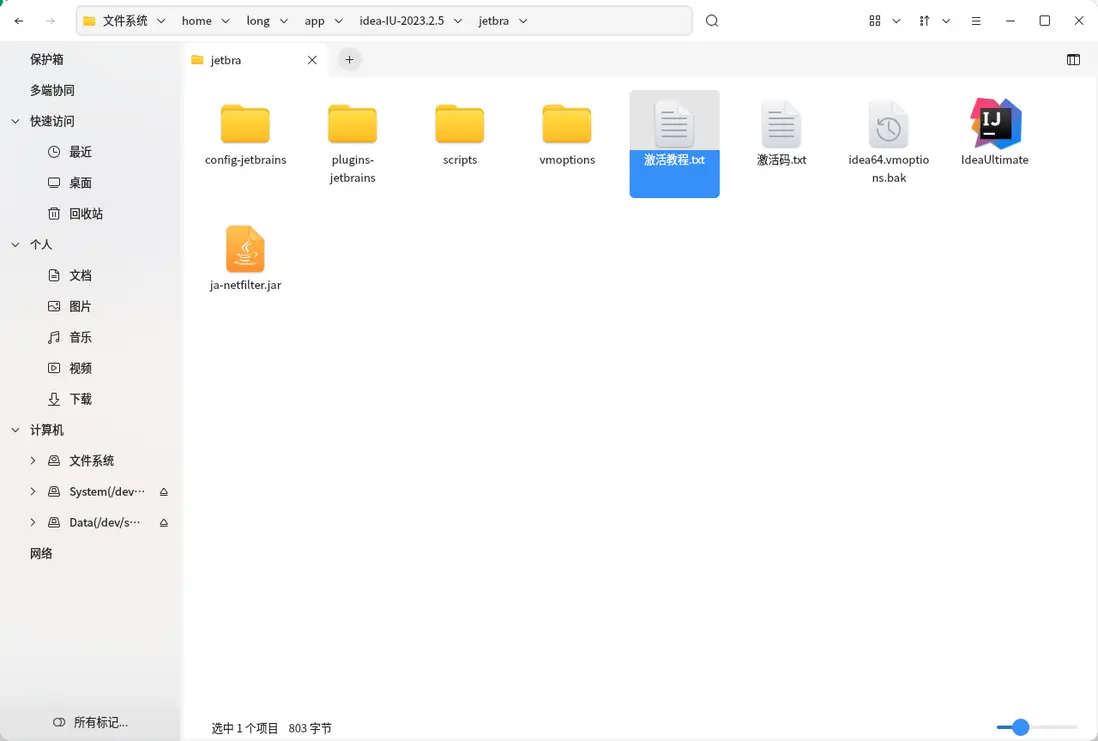Navigate to app in the path bar
The width and height of the screenshot is (1098, 741).
tap(314, 21)
